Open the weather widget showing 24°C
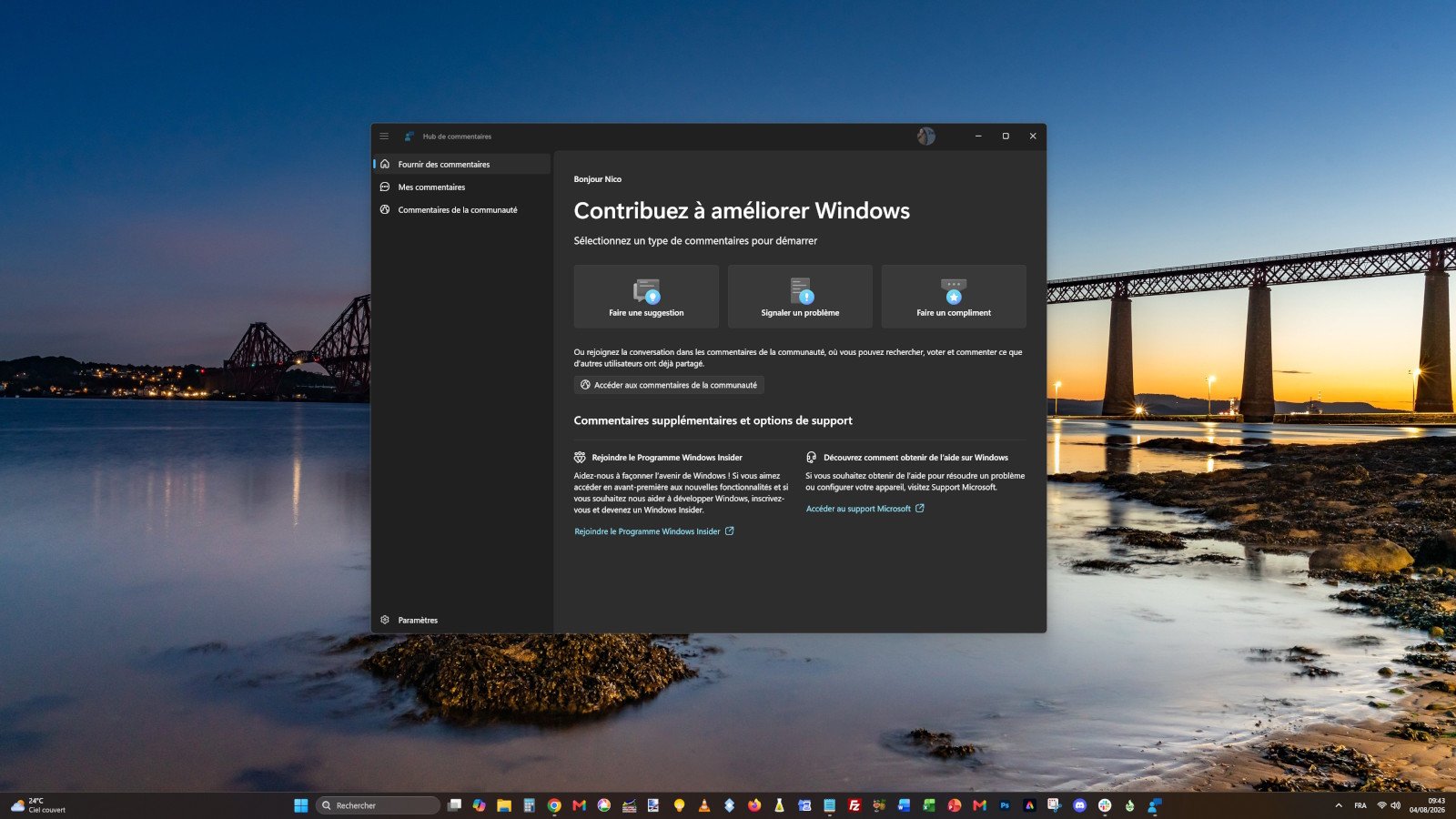 (x=38, y=805)
